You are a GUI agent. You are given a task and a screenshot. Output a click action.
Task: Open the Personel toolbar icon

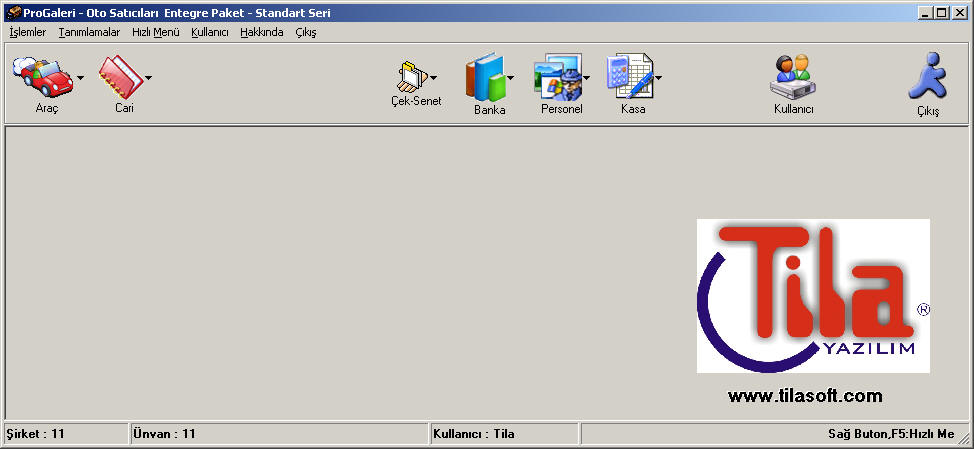click(x=557, y=77)
